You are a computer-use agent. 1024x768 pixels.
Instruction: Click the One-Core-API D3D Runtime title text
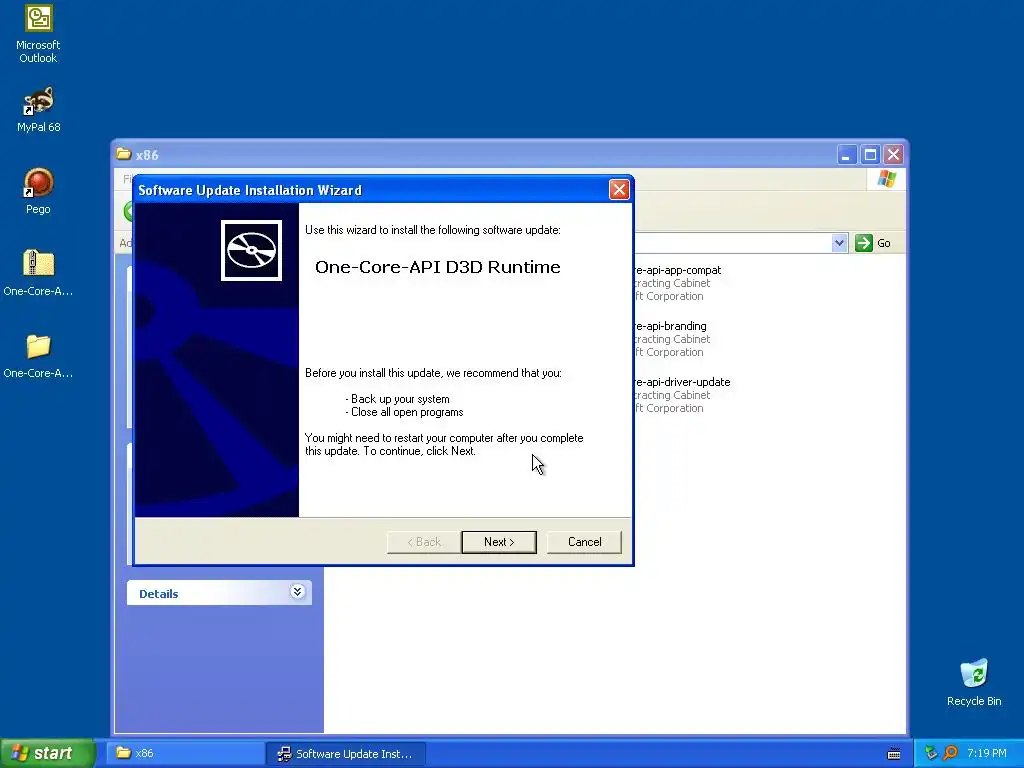click(438, 266)
